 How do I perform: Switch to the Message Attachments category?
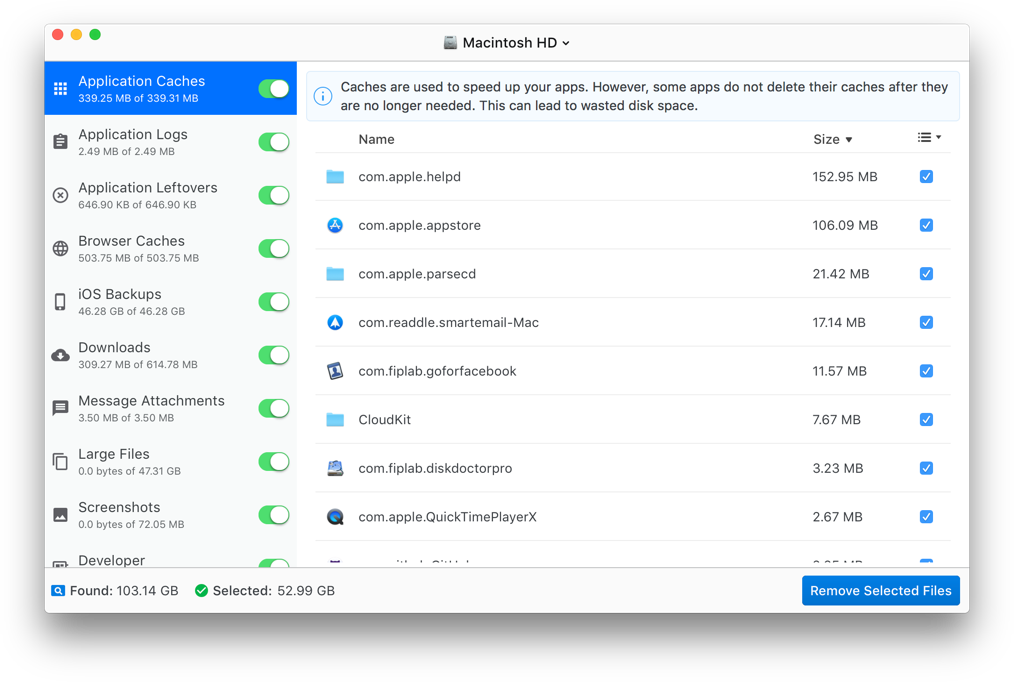coord(171,408)
